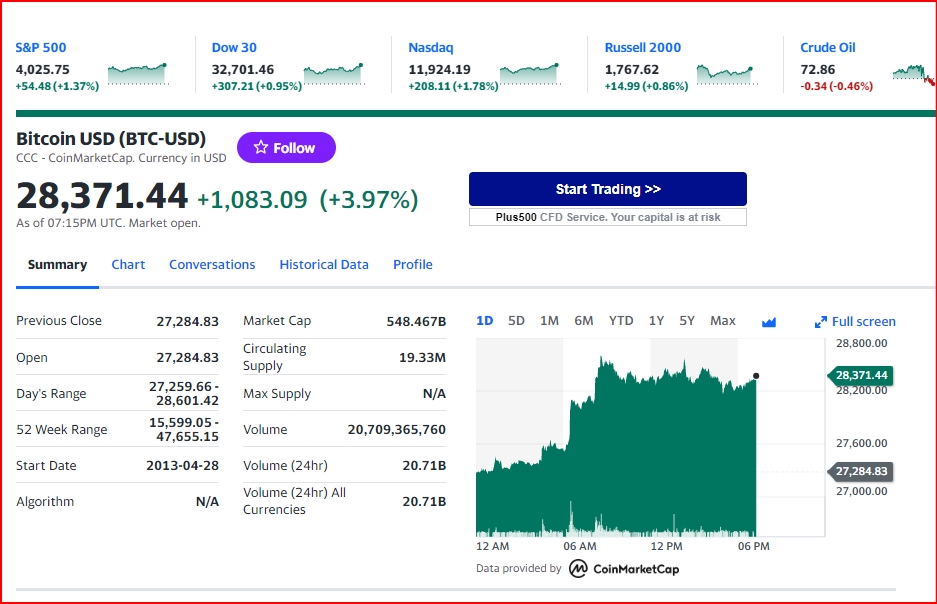Click the Start Trading button
Image resolution: width=937 pixels, height=604 pixels.
[x=608, y=189]
